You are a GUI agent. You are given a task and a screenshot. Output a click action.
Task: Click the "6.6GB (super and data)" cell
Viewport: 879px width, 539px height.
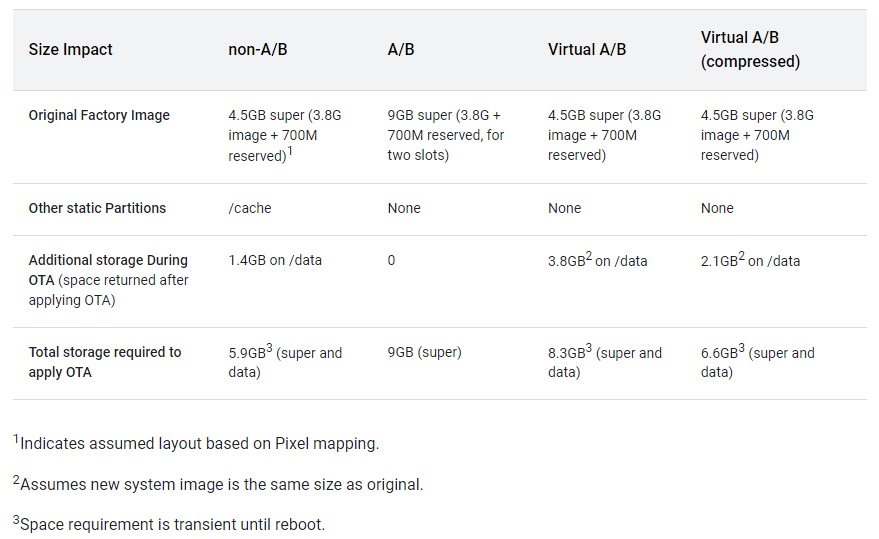[757, 362]
